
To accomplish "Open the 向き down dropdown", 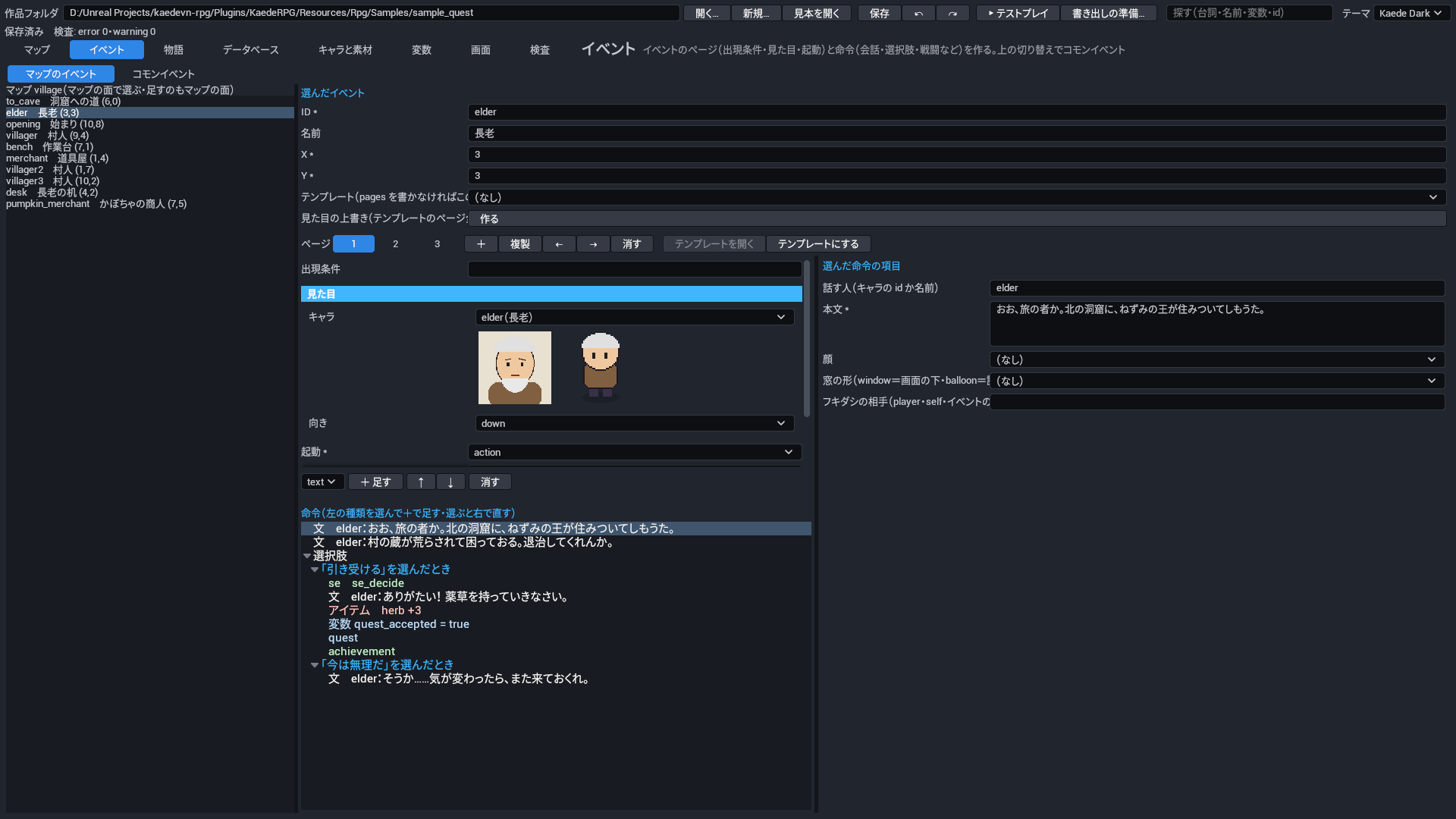I will (635, 423).
